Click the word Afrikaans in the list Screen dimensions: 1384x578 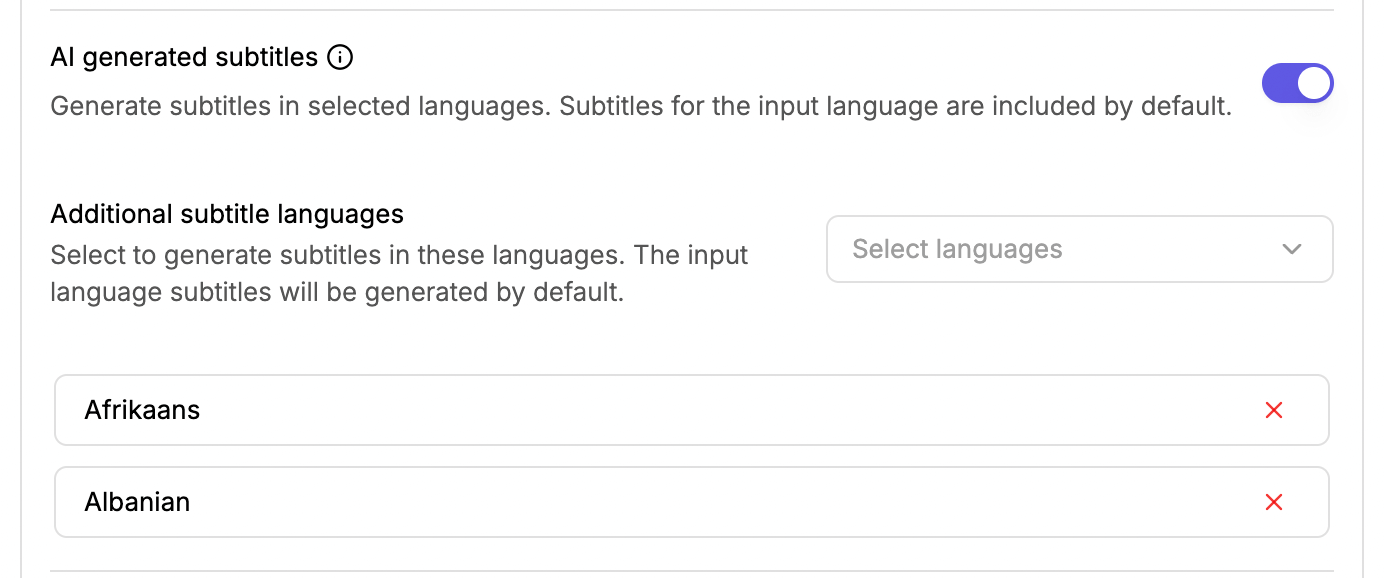[142, 410]
